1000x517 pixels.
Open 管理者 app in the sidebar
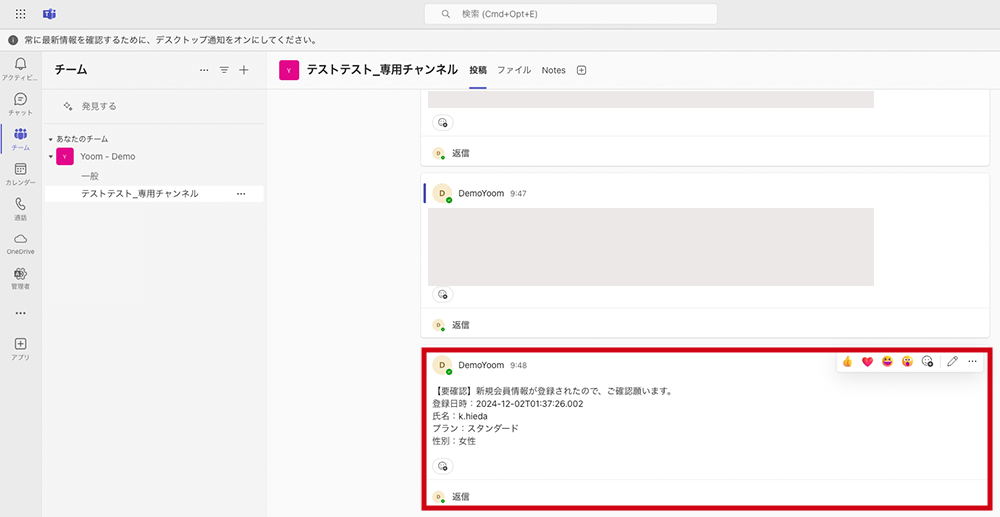coord(20,279)
